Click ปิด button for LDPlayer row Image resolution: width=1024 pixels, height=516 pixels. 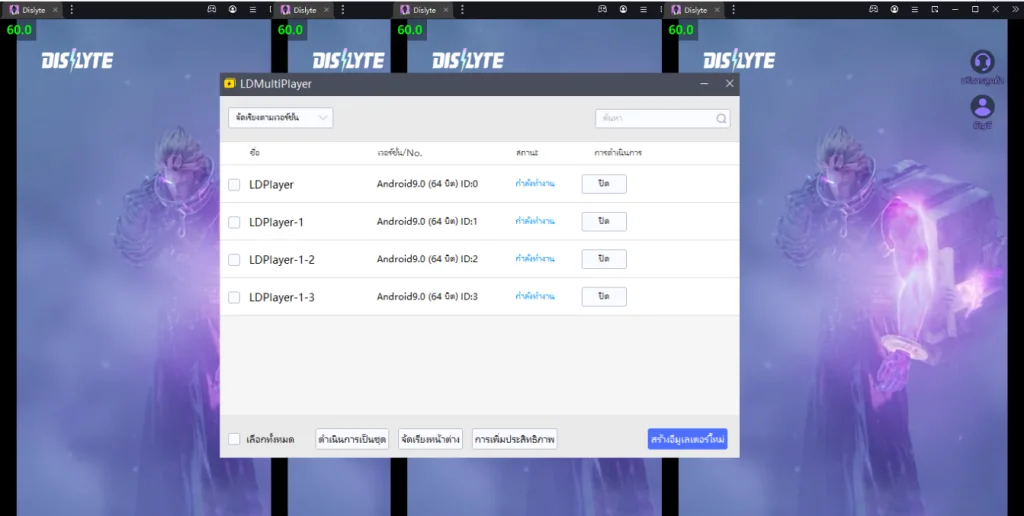(604, 184)
